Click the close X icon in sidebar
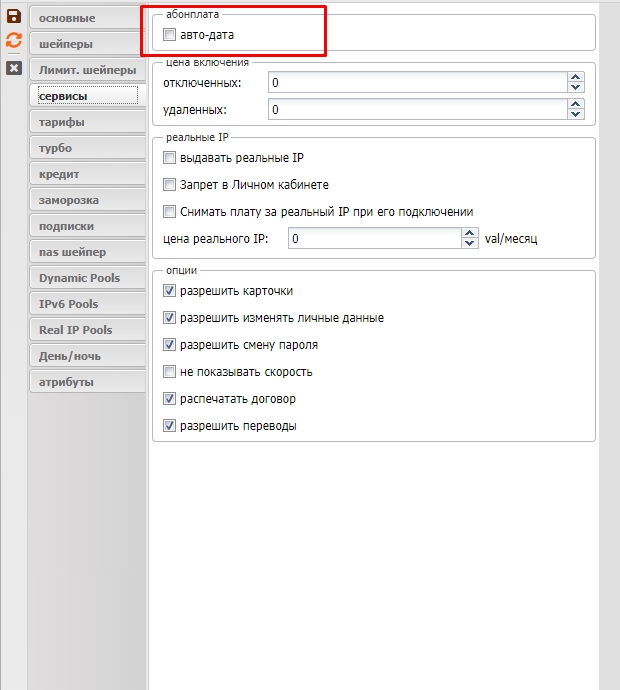Image resolution: width=620 pixels, height=690 pixels. tap(14, 67)
